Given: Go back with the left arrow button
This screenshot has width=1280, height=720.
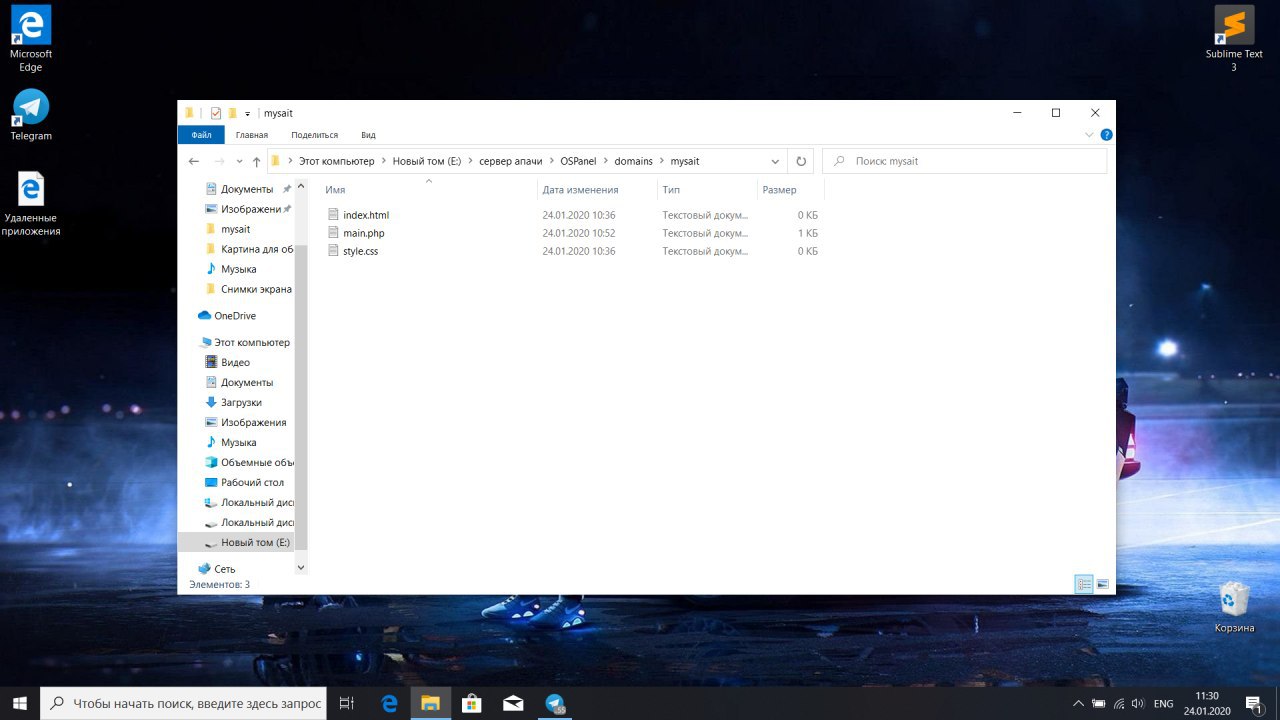Looking at the screenshot, I should pos(194,161).
